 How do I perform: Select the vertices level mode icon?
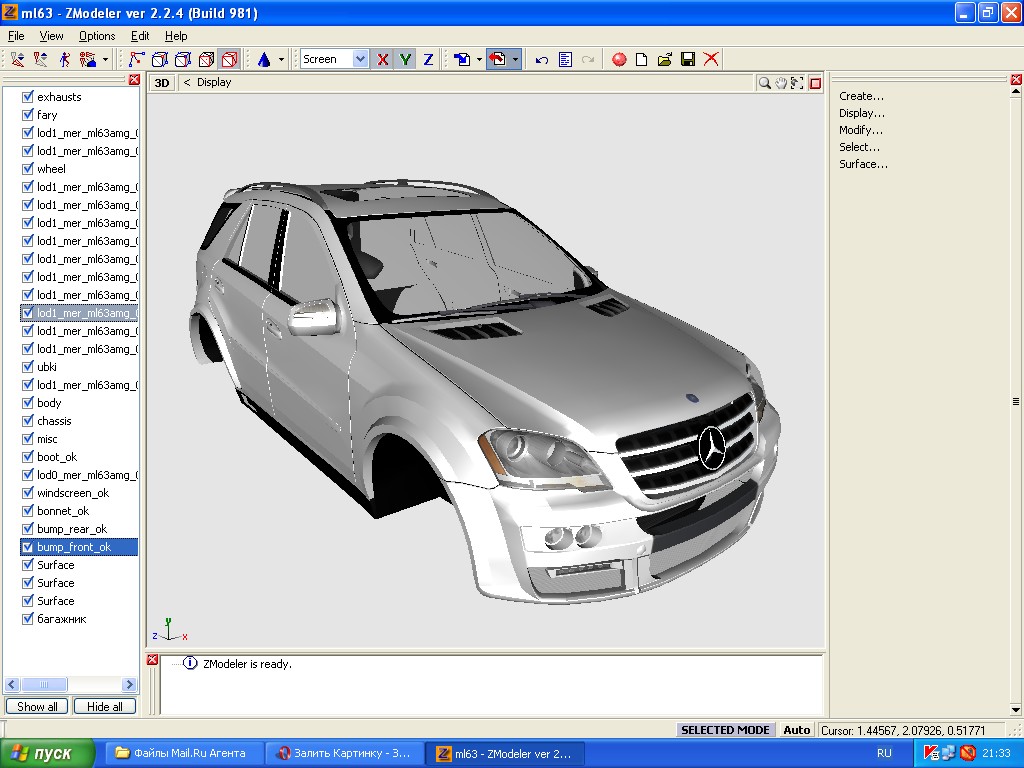click(136, 59)
